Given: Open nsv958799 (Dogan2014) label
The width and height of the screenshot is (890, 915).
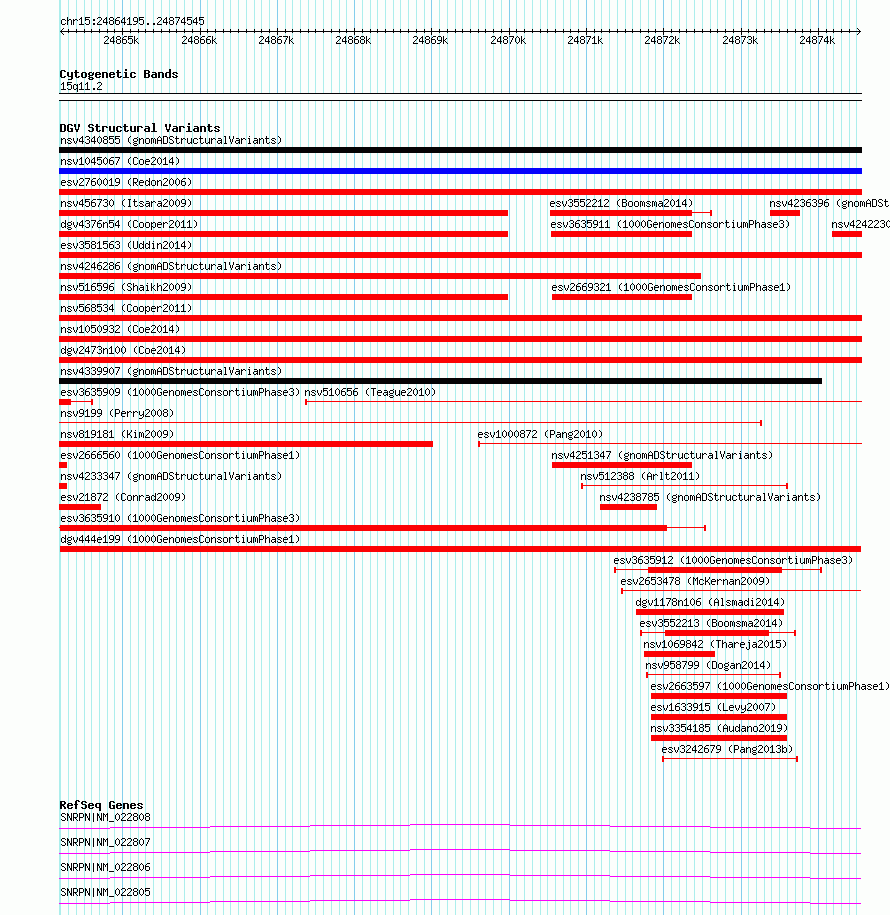Looking at the screenshot, I should click(708, 665).
